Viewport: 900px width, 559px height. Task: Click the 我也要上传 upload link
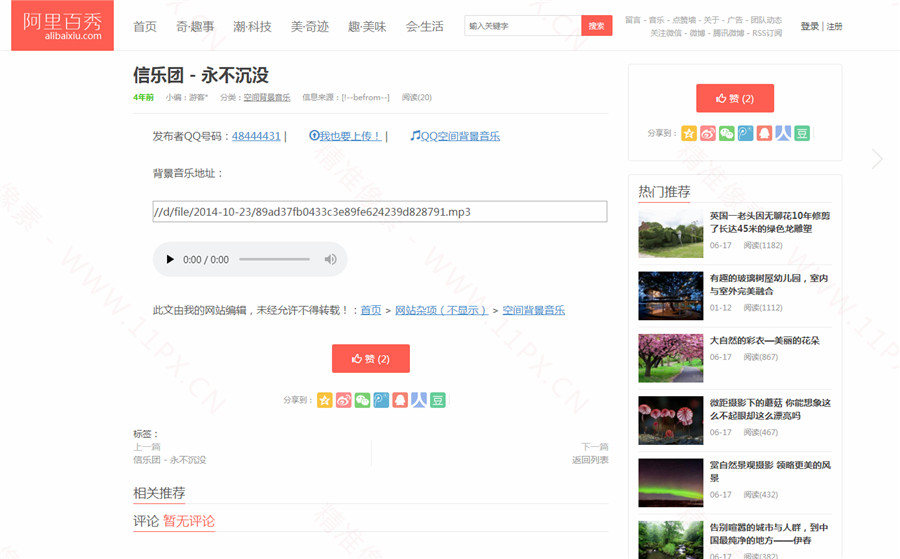345,136
